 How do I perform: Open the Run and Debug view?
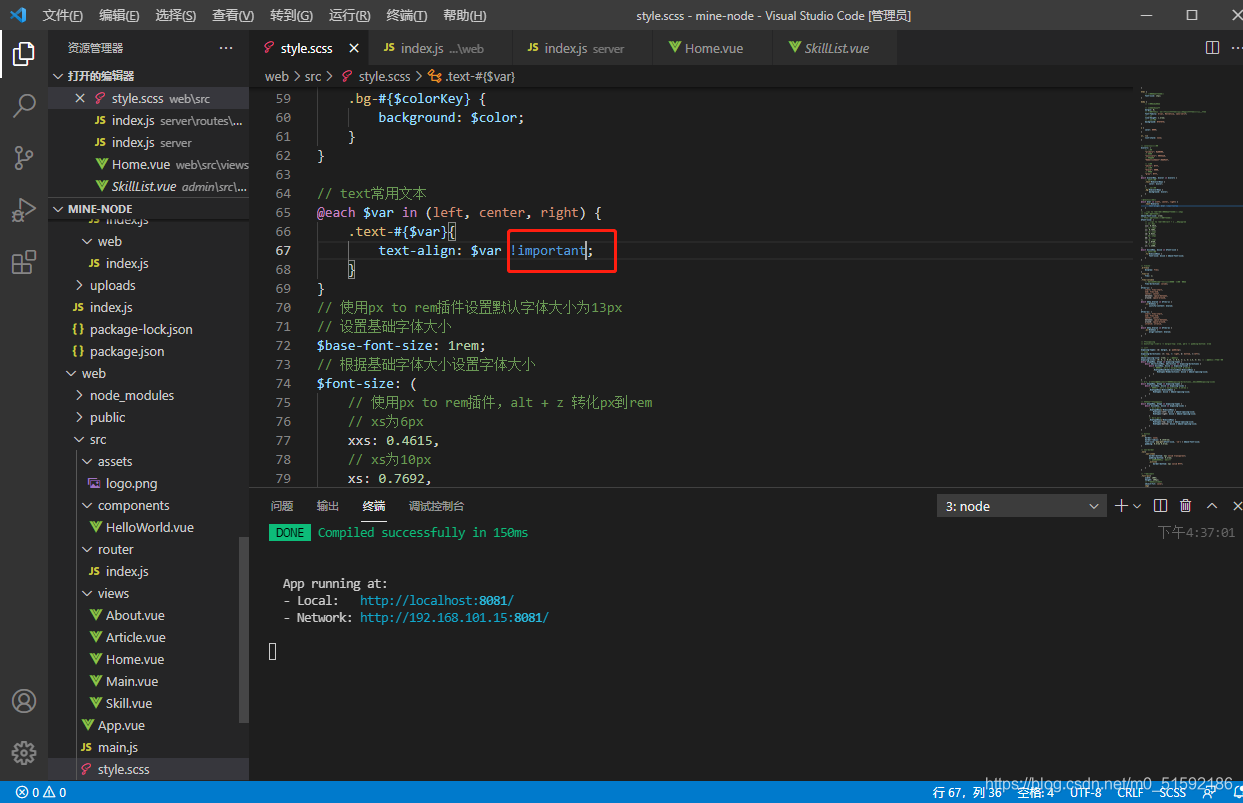point(24,210)
